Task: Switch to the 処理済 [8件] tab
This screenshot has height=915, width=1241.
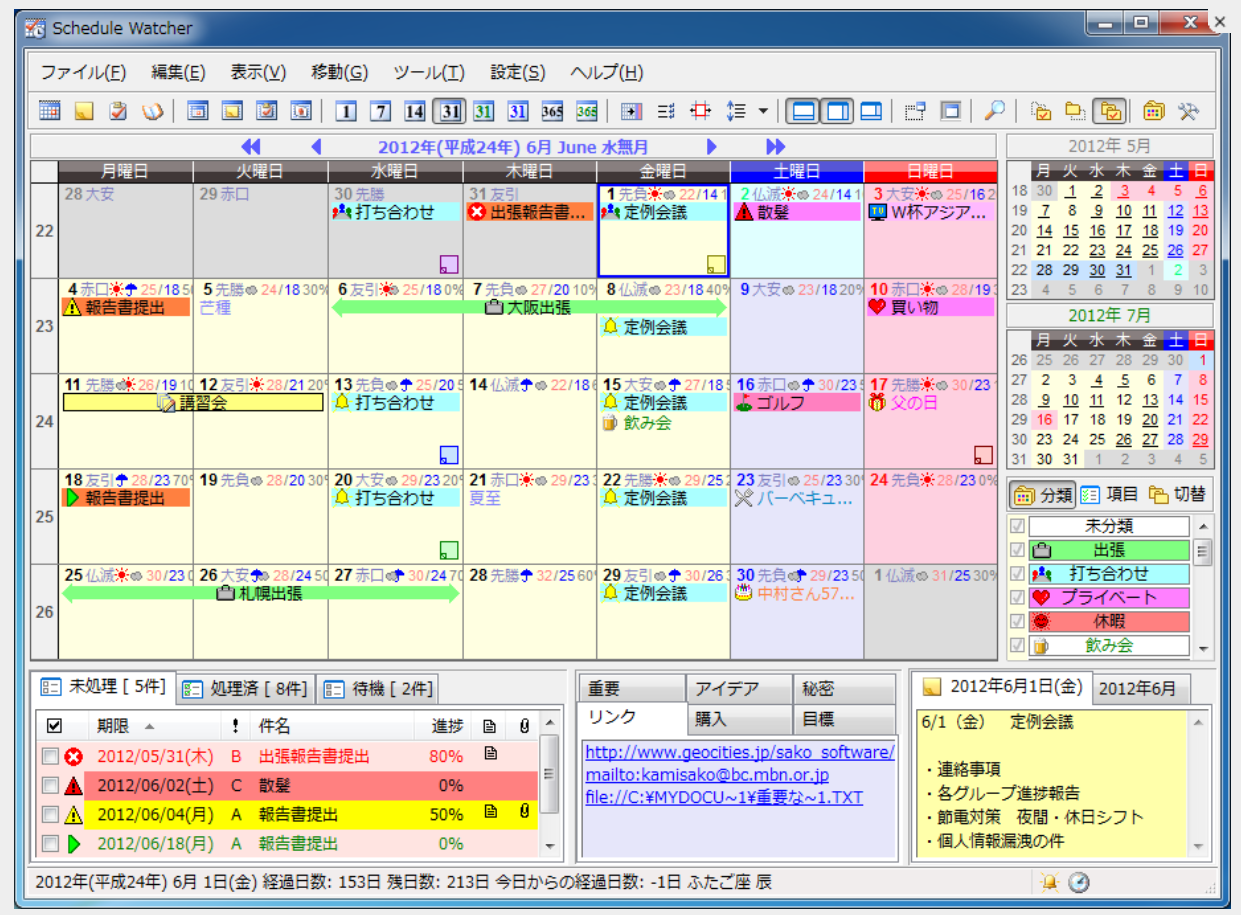Action: point(246,689)
